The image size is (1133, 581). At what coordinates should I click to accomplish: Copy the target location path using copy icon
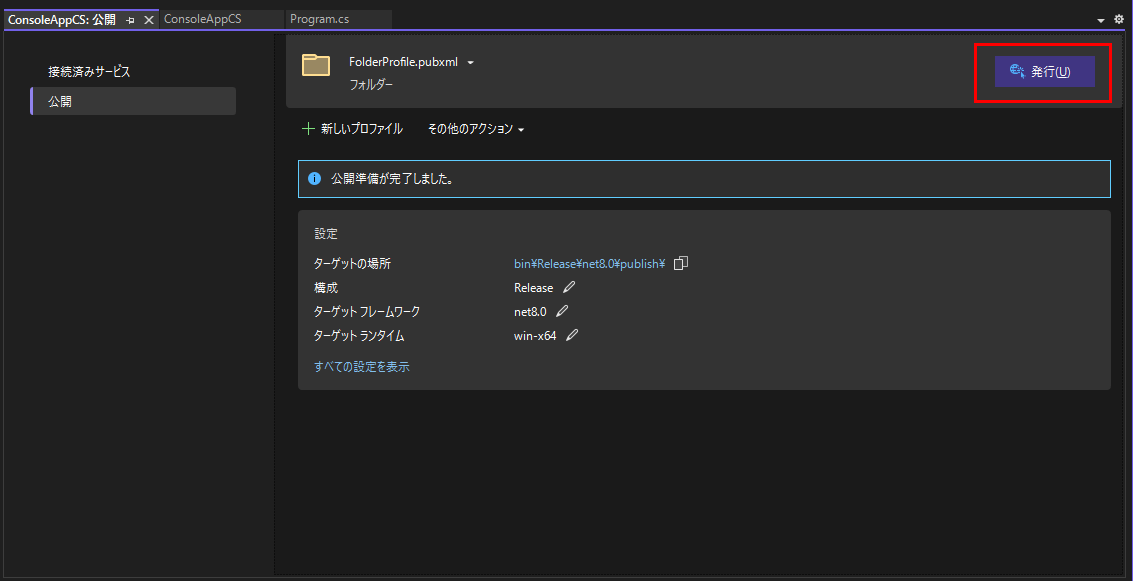pyautogui.click(x=680, y=263)
